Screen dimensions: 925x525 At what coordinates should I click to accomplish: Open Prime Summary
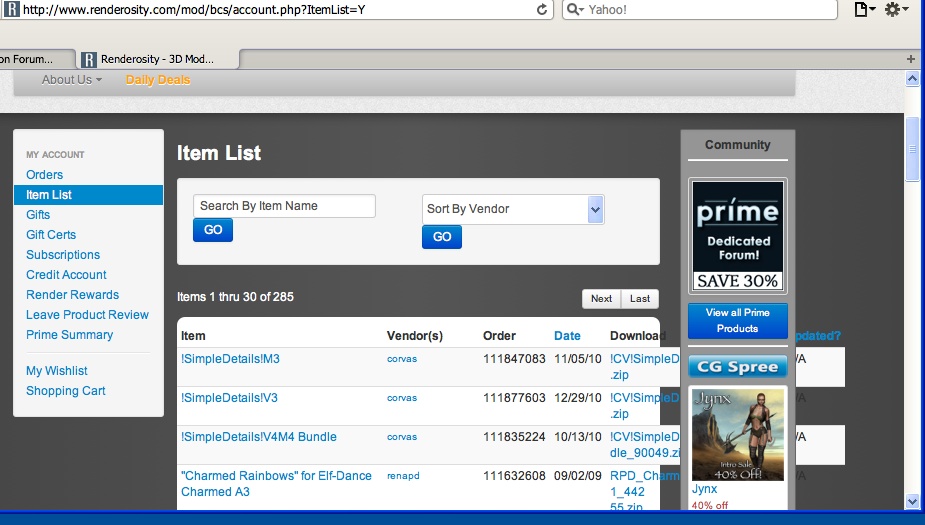coord(70,335)
